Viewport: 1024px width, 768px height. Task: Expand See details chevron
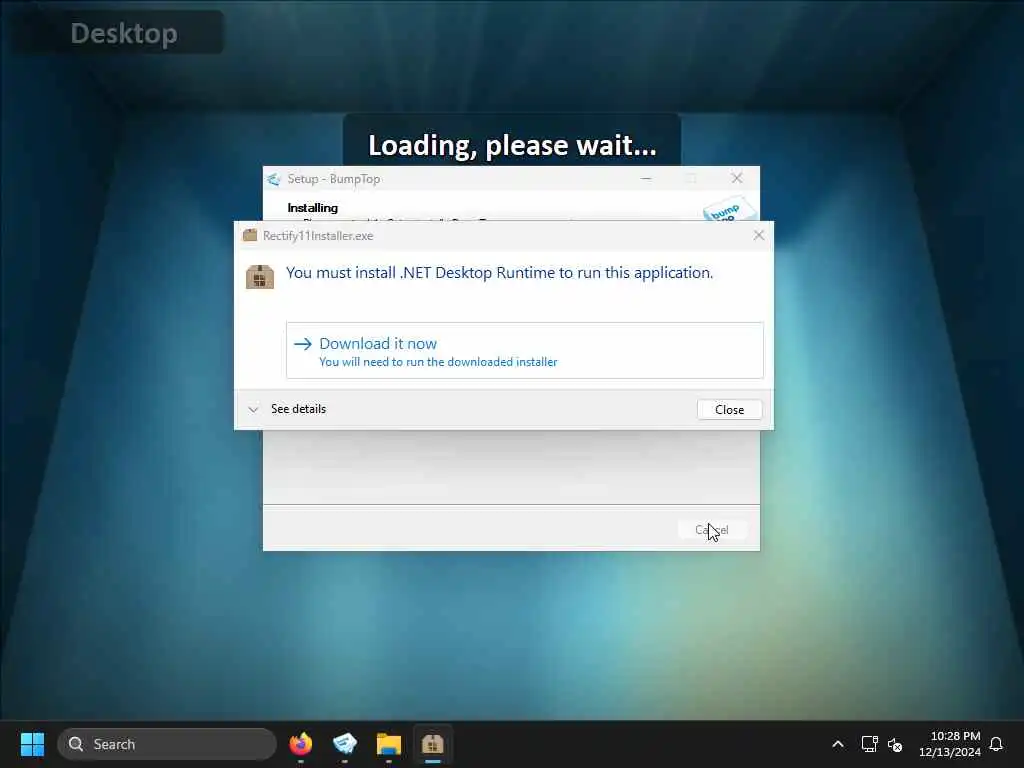coord(253,409)
